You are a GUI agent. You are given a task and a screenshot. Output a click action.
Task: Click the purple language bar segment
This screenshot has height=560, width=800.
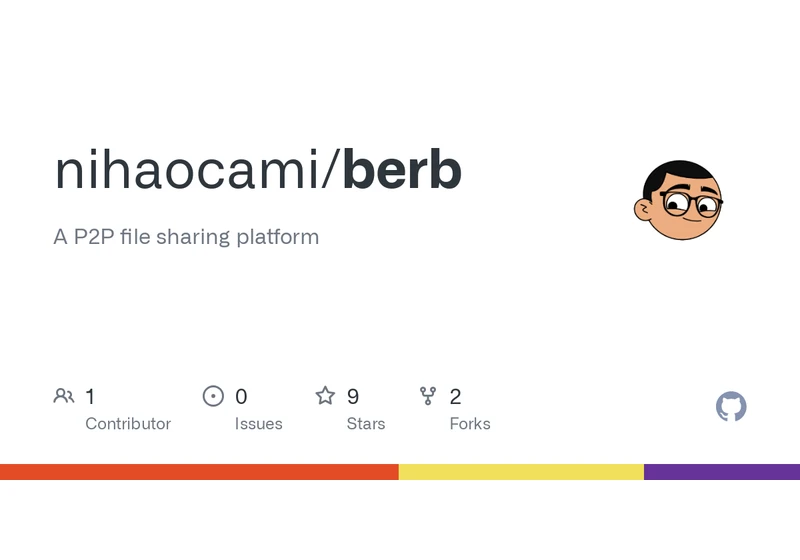pos(722,472)
